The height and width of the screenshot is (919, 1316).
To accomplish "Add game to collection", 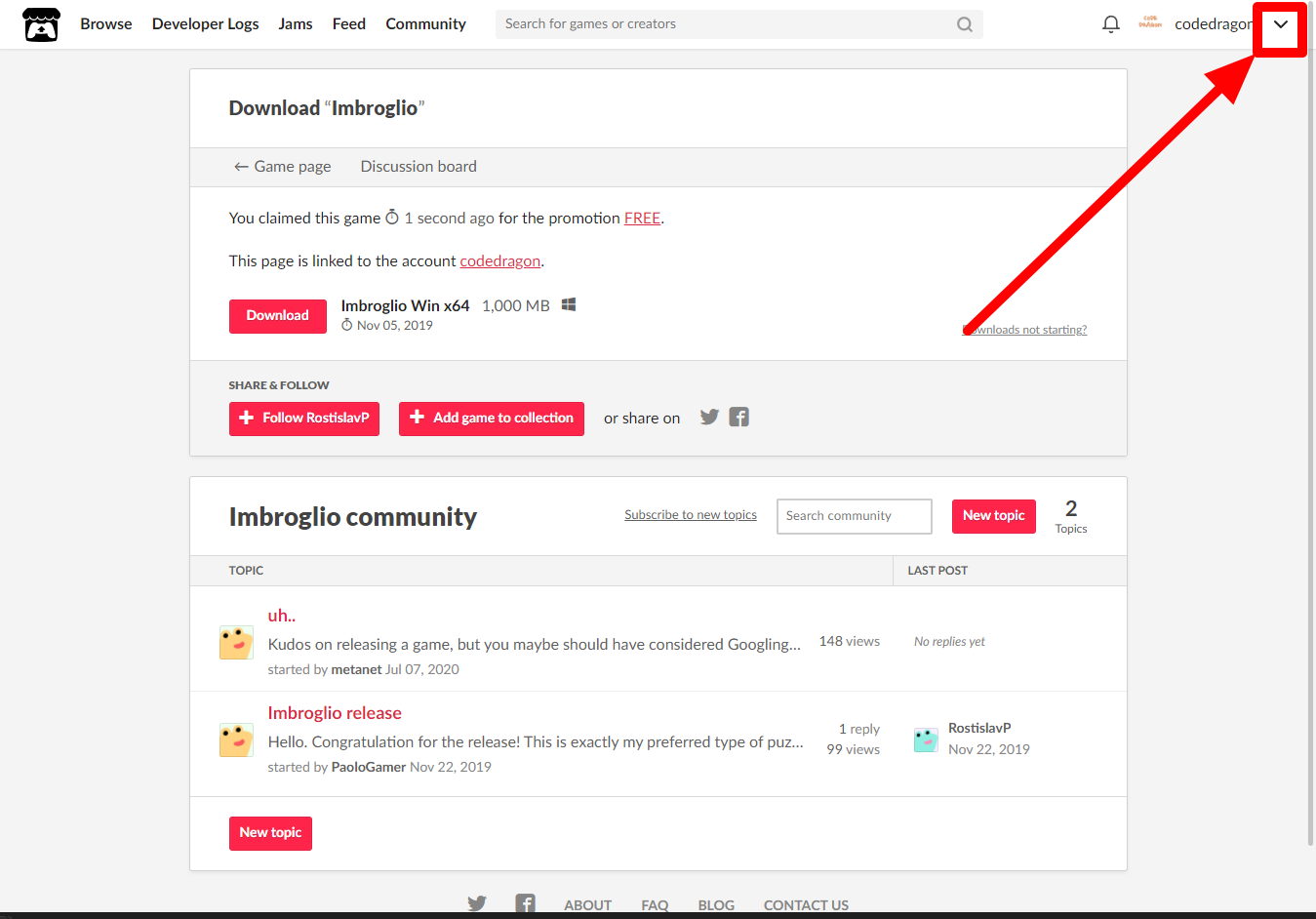I will 492,419.
